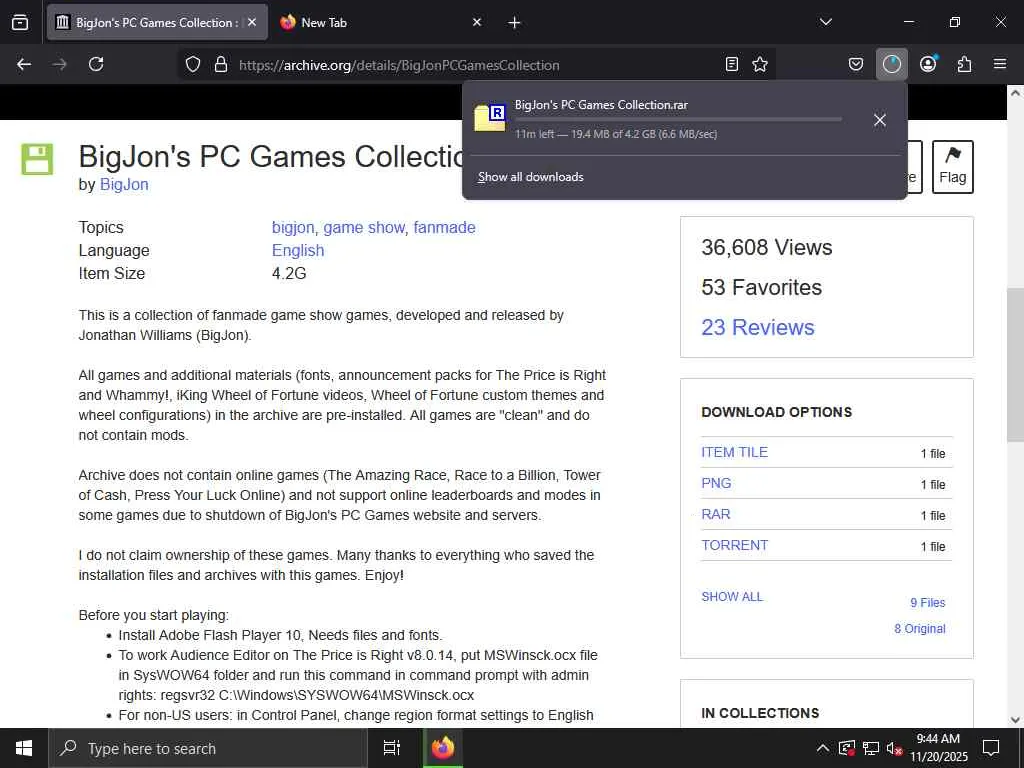
Task: Click the network tray icon
Action: click(871, 748)
